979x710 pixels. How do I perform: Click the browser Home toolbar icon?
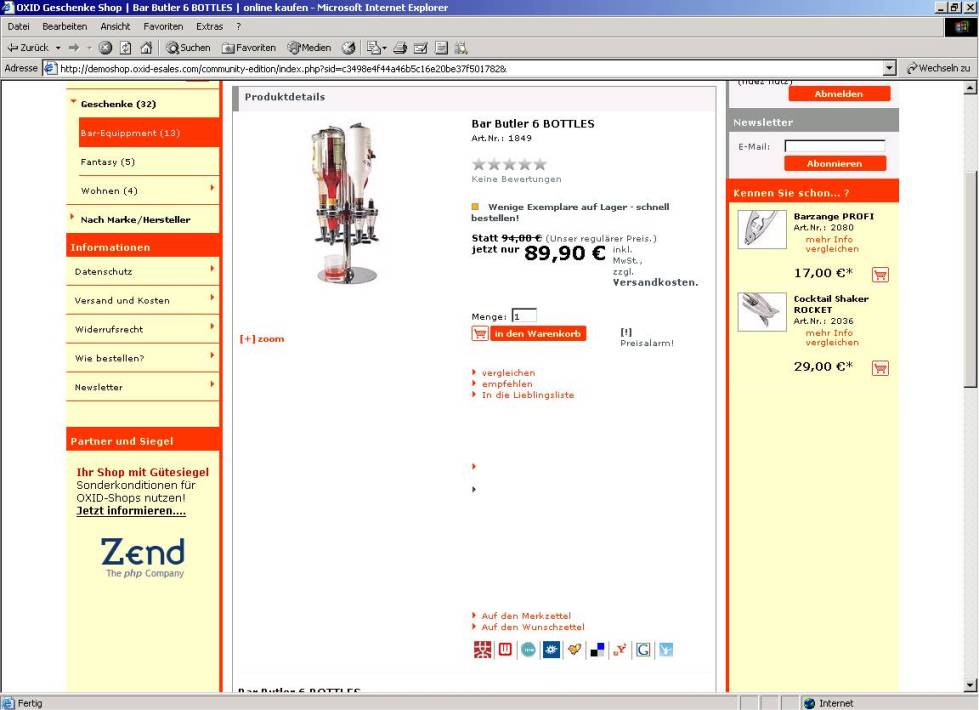[x=146, y=47]
